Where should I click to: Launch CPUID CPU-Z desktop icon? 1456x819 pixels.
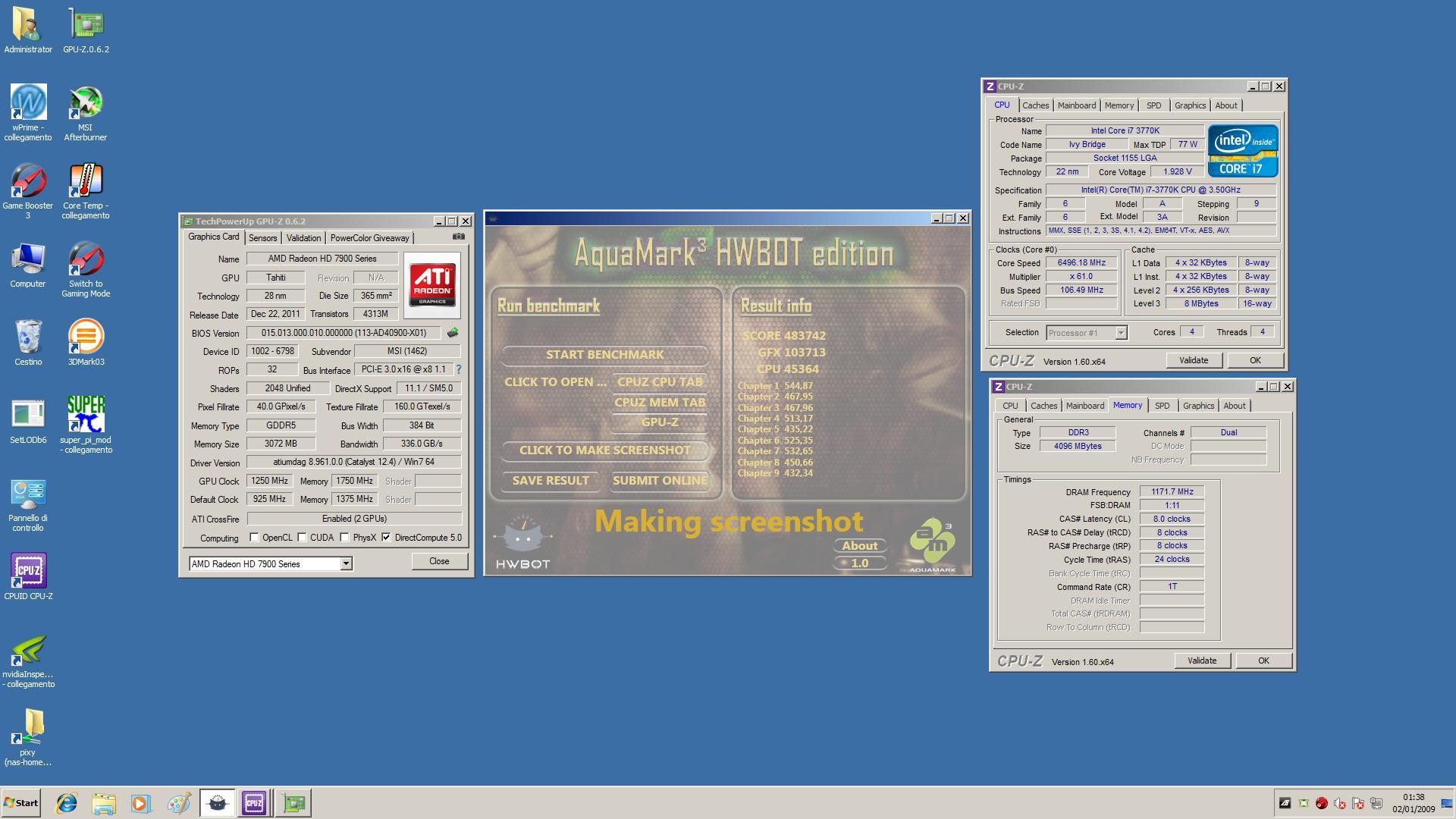tap(28, 576)
